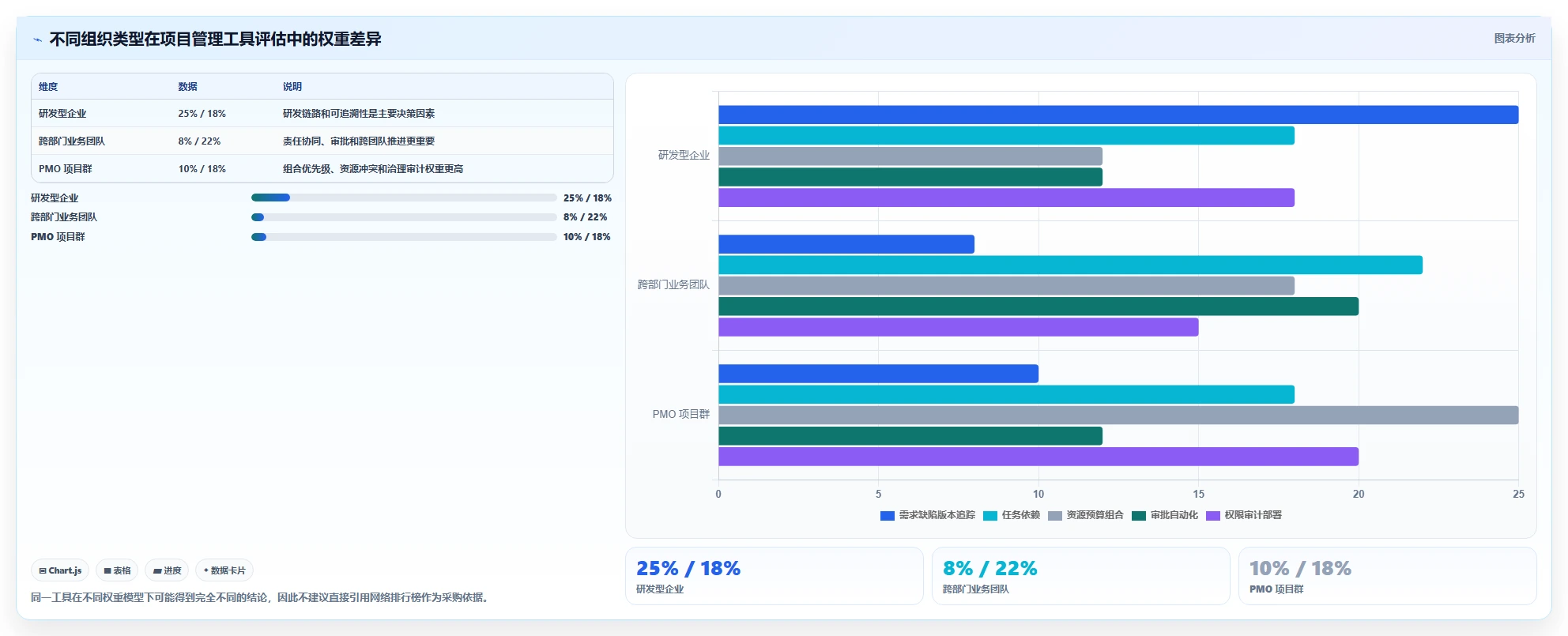Toggle the 资源预算组合 legend entry
This screenshot has width=1568, height=636.
click(1086, 515)
